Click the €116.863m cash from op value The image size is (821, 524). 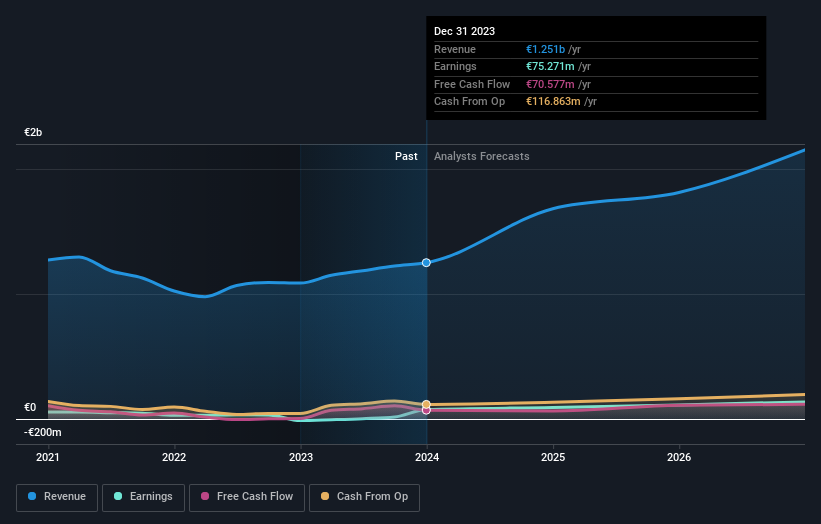553,102
